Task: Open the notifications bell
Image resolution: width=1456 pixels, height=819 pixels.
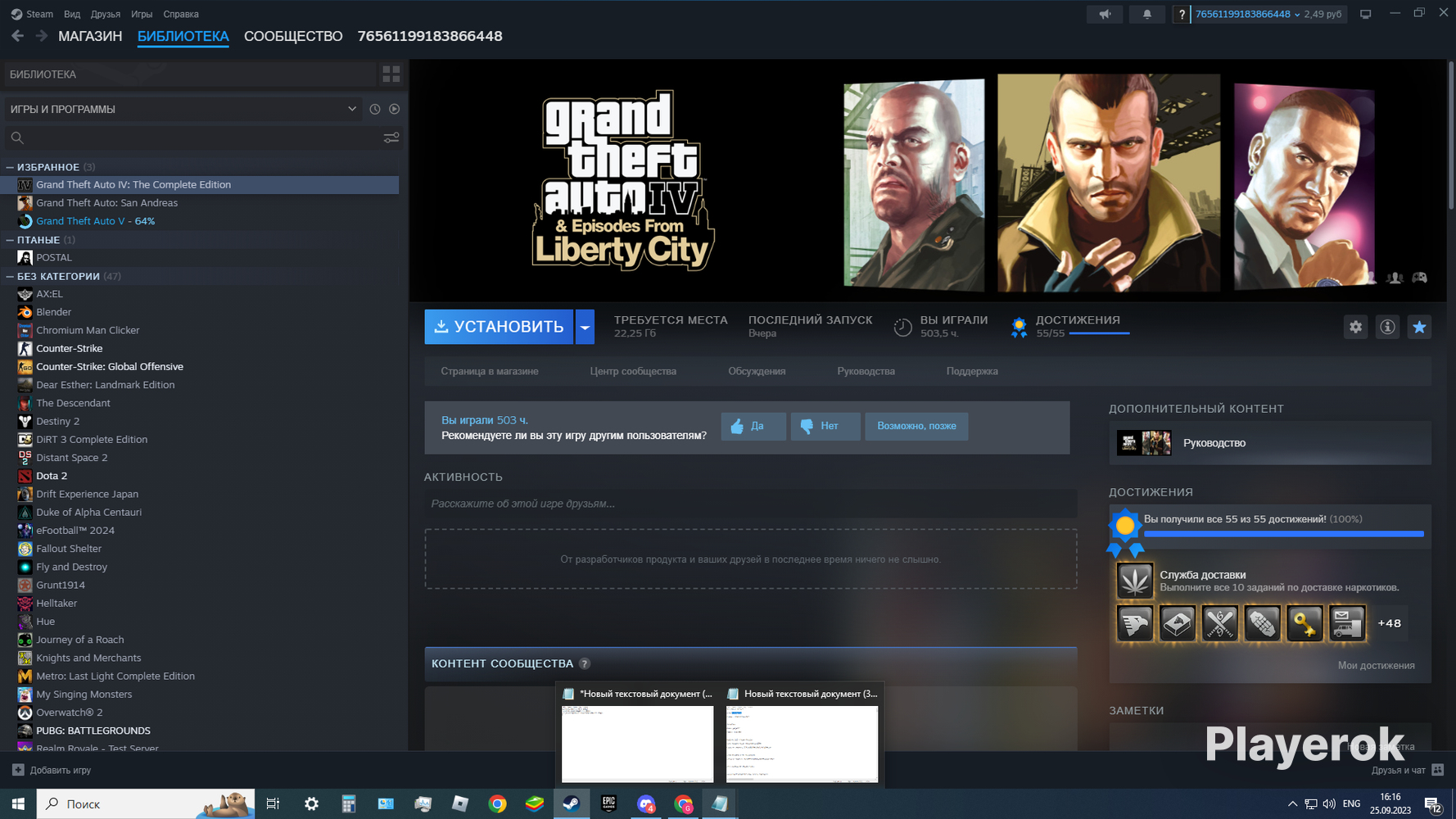Action: click(1146, 14)
